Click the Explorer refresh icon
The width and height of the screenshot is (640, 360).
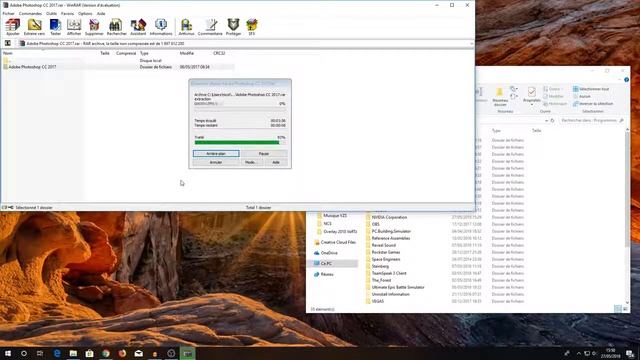click(552, 120)
